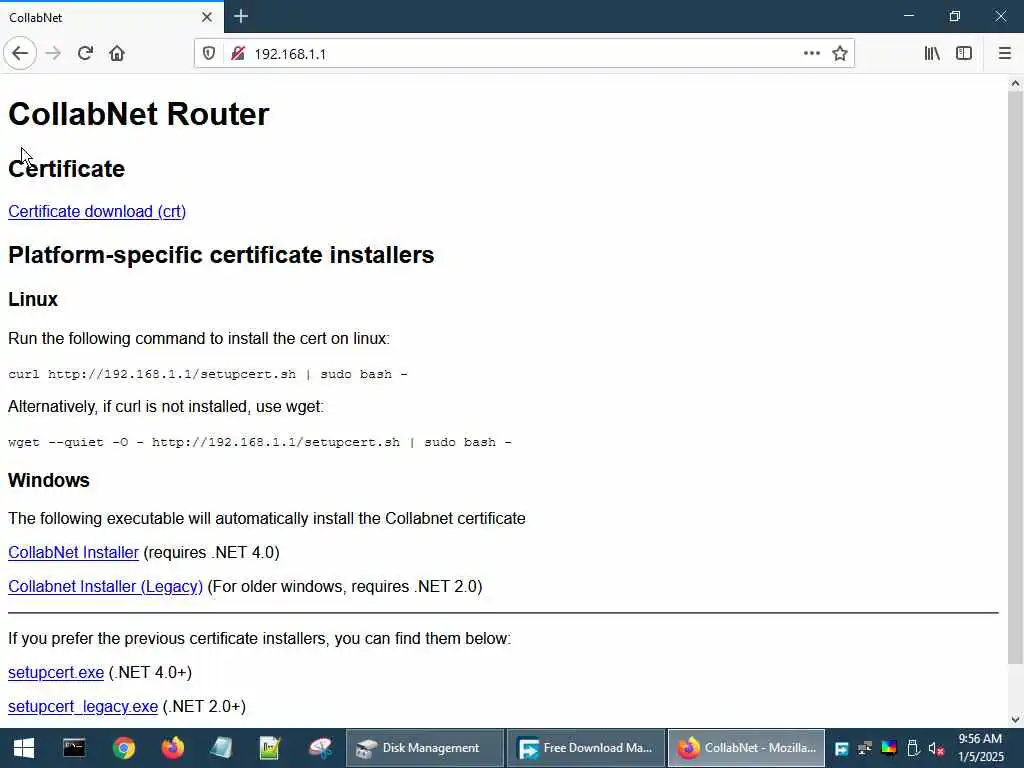Open the Library icon in the toolbar
This screenshot has height=768, width=1024.
[x=932, y=54]
